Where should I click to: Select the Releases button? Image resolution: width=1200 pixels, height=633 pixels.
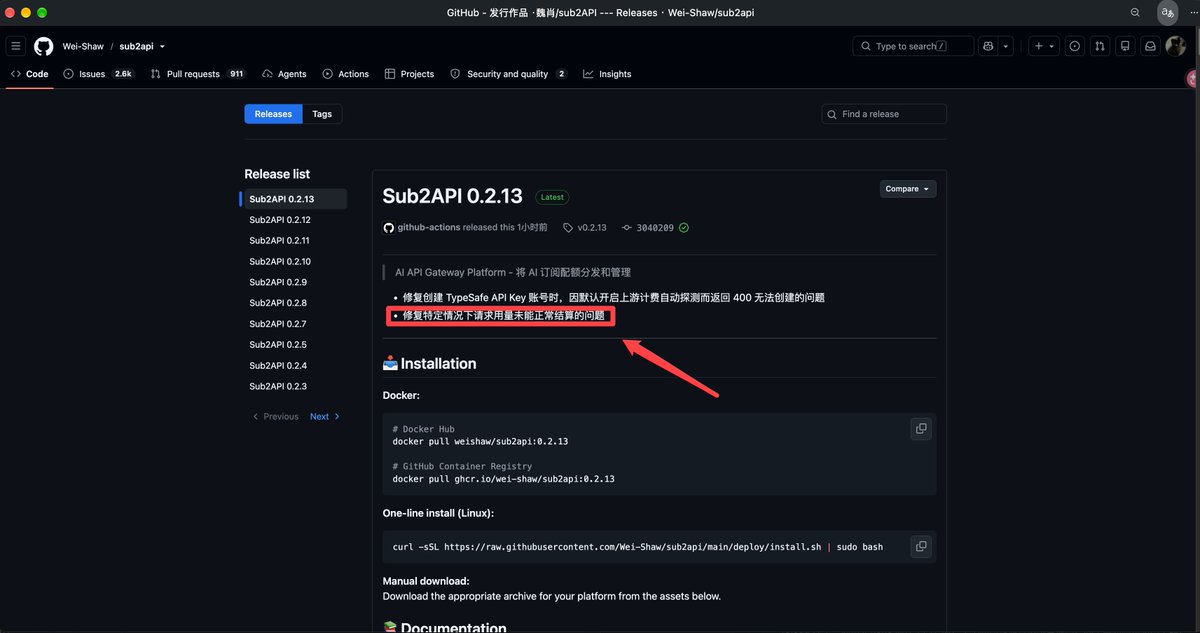pos(273,114)
